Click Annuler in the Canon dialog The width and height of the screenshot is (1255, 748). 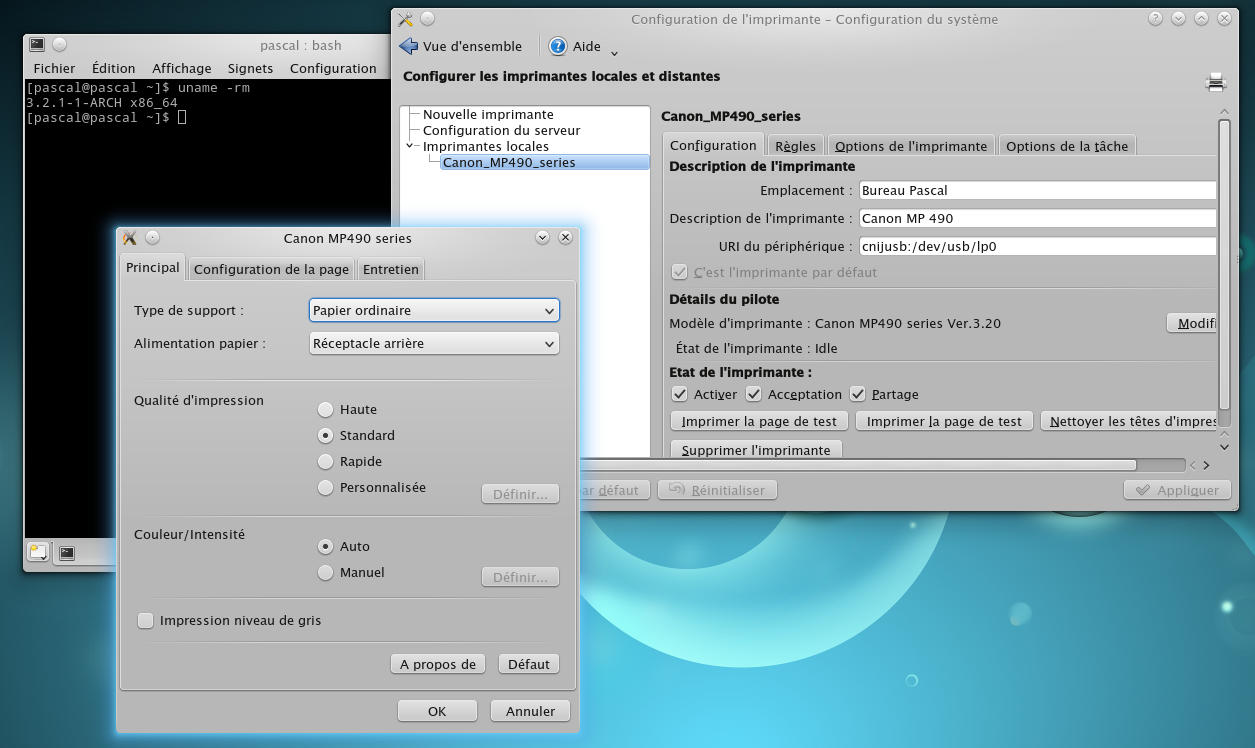530,711
